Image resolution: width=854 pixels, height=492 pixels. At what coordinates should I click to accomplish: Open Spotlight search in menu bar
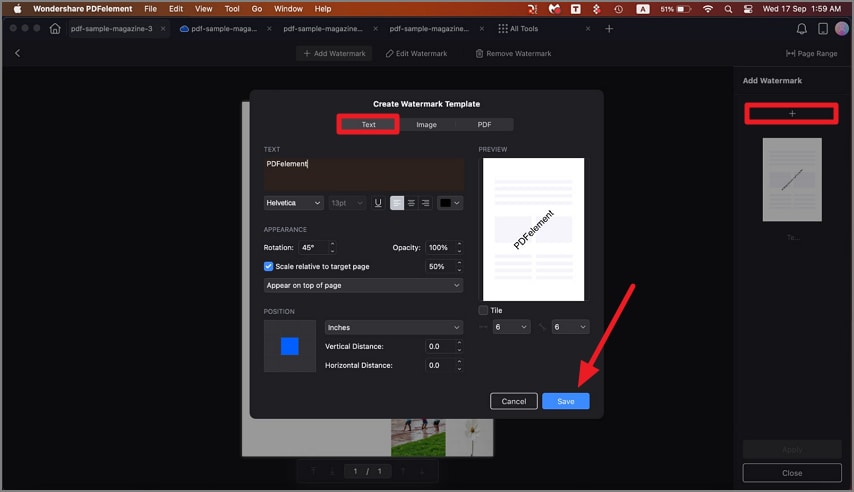click(728, 9)
